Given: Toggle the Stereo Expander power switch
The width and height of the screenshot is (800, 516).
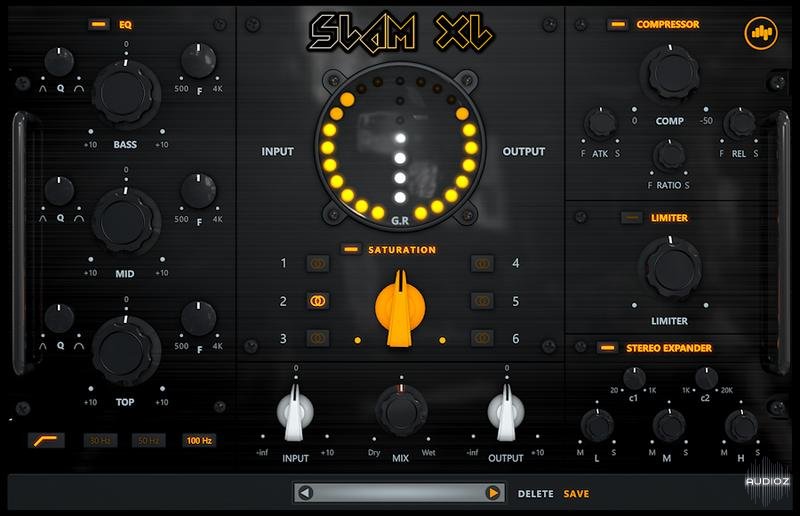Looking at the screenshot, I should click(607, 348).
